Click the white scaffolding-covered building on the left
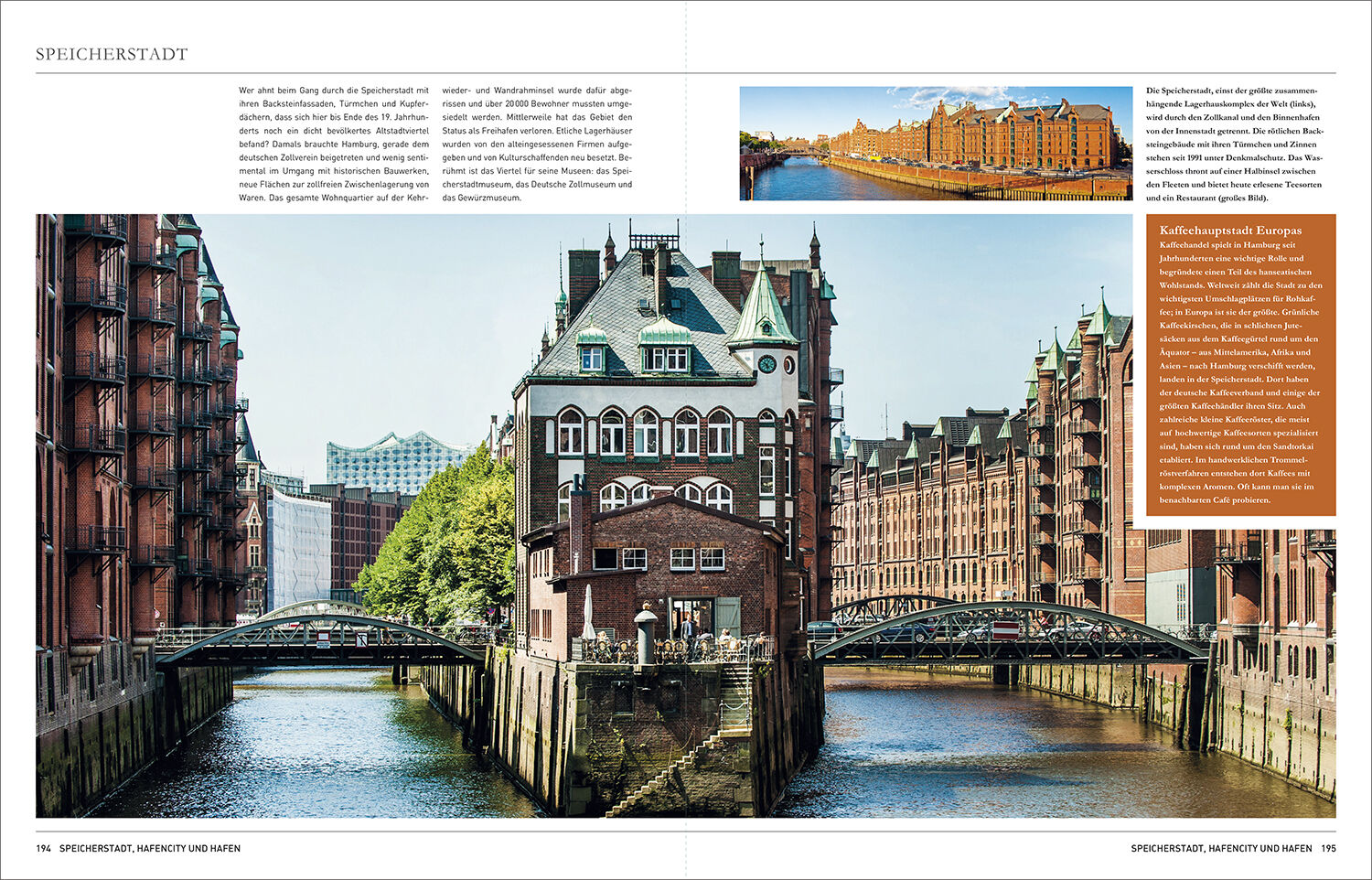Image resolution: width=1372 pixels, height=880 pixels. click(298, 549)
